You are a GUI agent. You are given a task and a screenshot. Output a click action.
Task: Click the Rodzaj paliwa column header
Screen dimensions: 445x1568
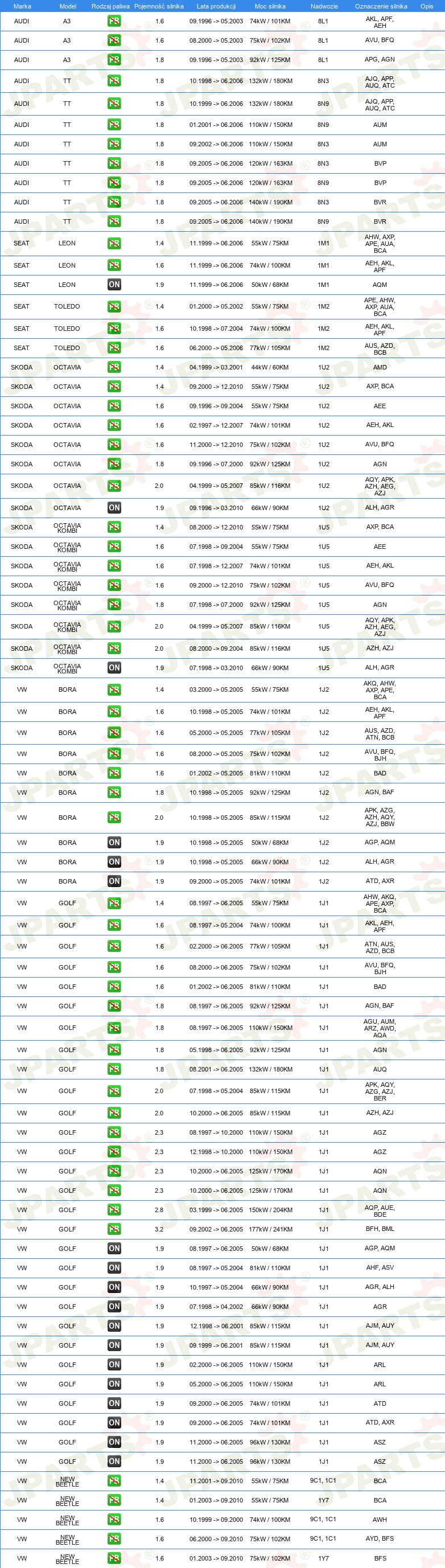pyautogui.click(x=110, y=6)
